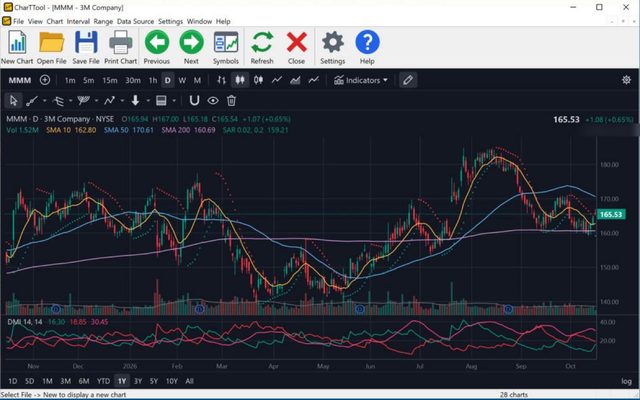
Task: Open the Interval menu
Action: coord(78,21)
